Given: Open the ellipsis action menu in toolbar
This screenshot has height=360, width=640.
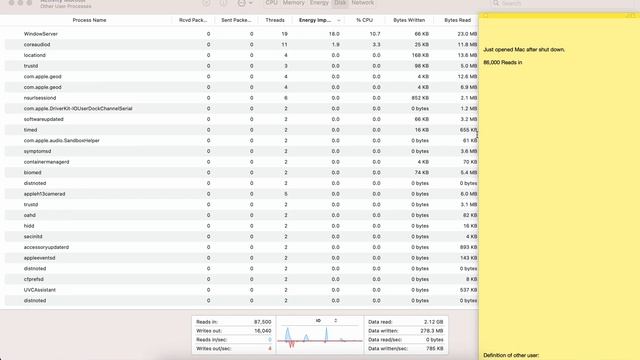Looking at the screenshot, I should pos(244,3).
